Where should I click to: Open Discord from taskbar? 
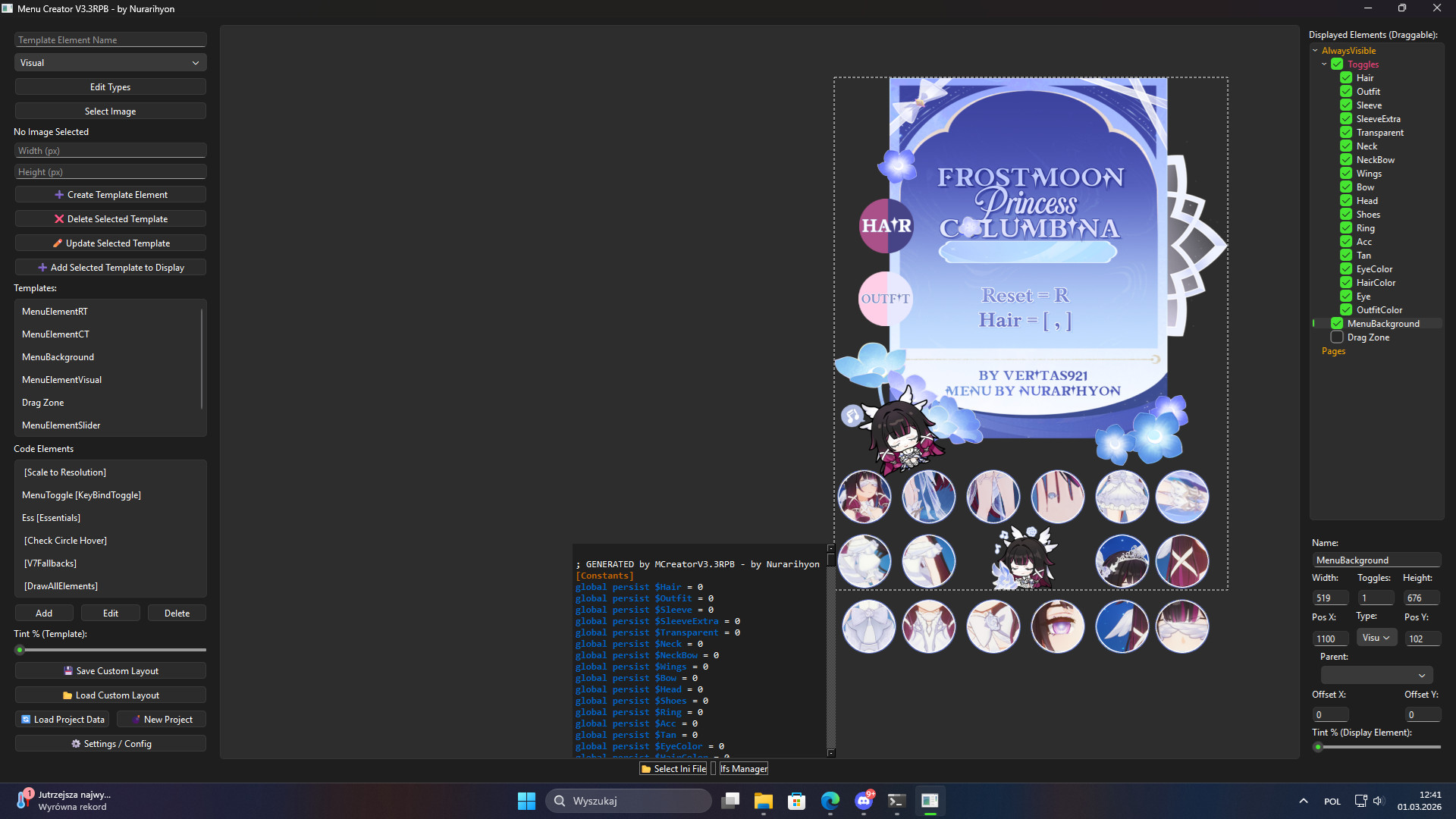[864, 801]
